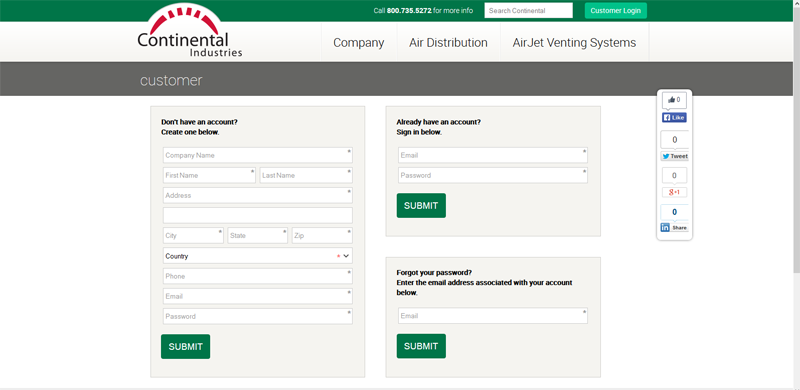Click the Password field in create account form
The image size is (800, 390).
click(258, 316)
